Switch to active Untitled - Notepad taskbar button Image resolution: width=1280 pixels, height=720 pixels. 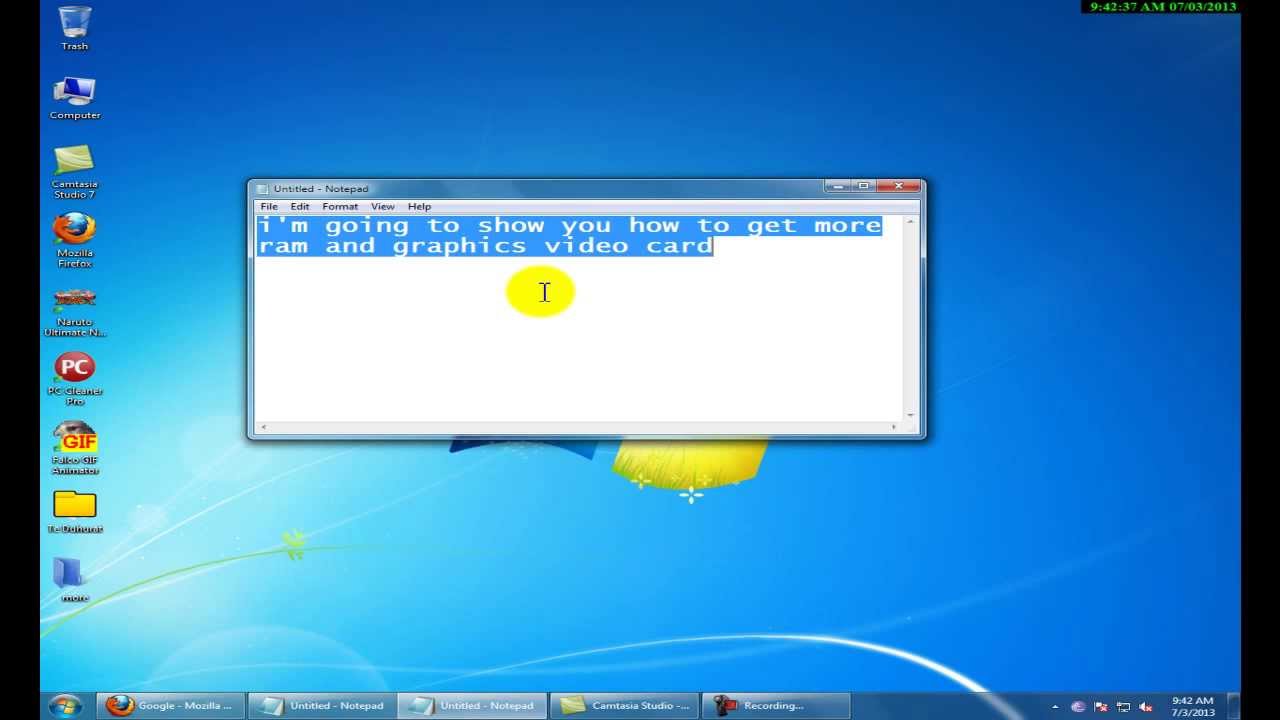[x=473, y=705]
